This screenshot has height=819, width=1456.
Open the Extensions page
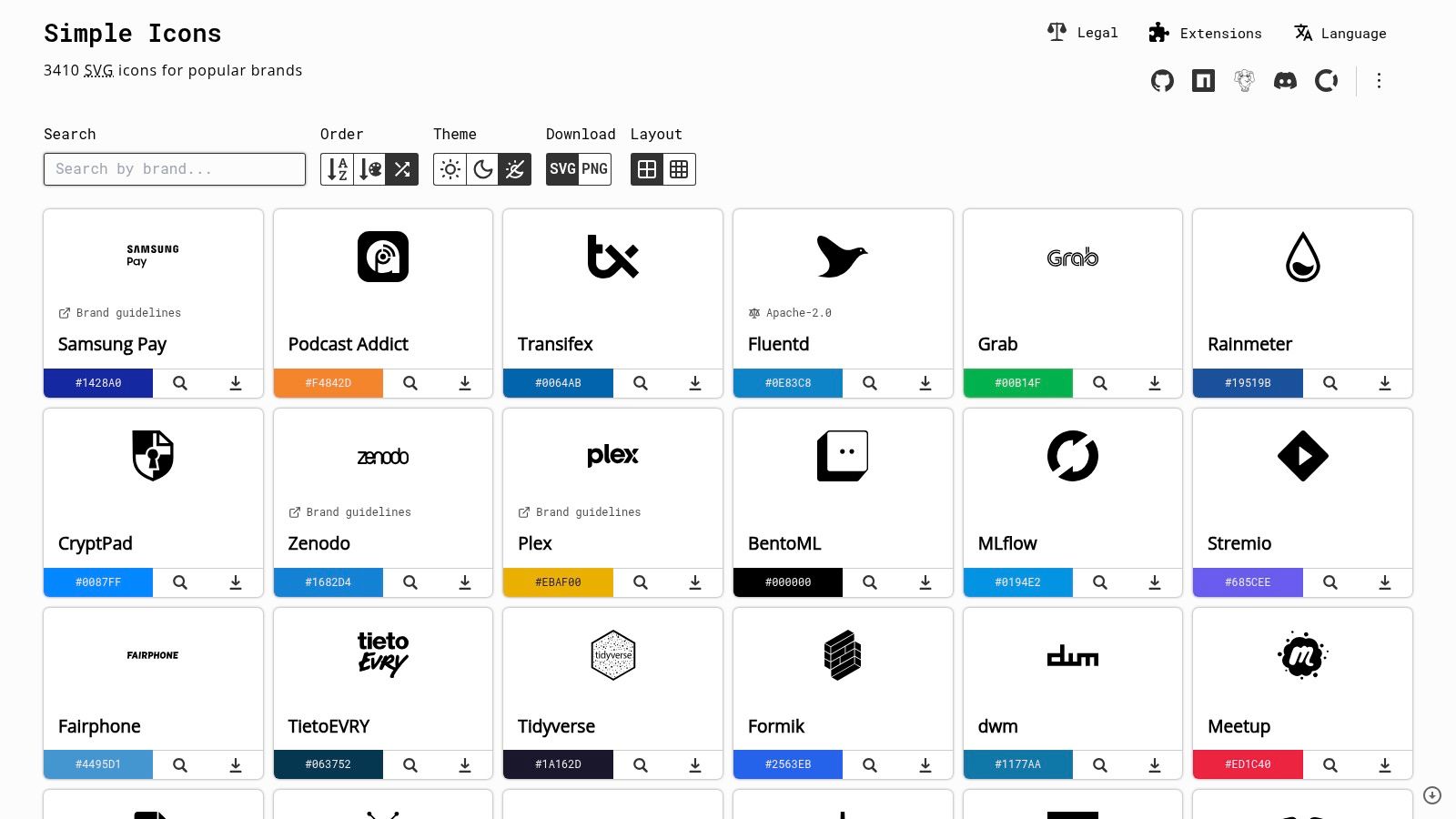click(x=1206, y=33)
